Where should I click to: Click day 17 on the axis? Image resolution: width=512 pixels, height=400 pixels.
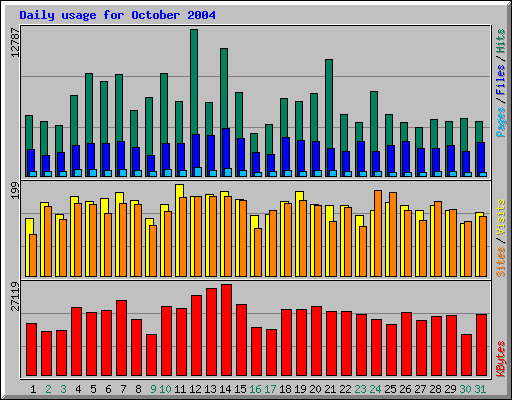pos(270,389)
